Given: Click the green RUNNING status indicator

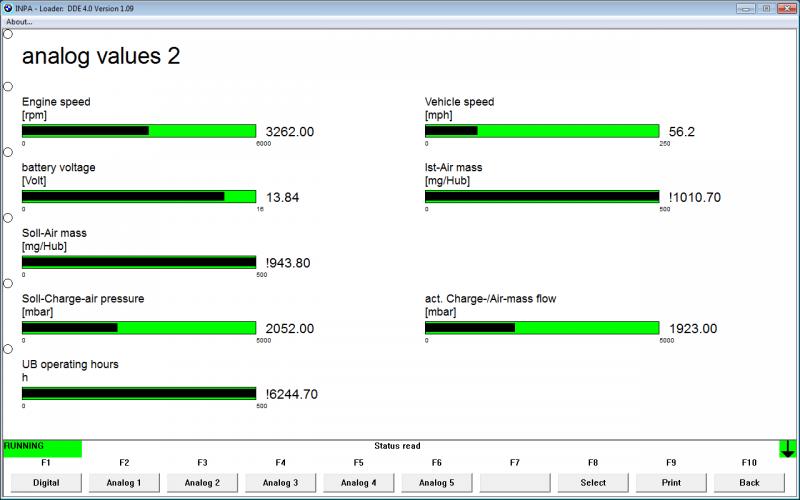Looking at the screenshot, I should click(x=42, y=448).
